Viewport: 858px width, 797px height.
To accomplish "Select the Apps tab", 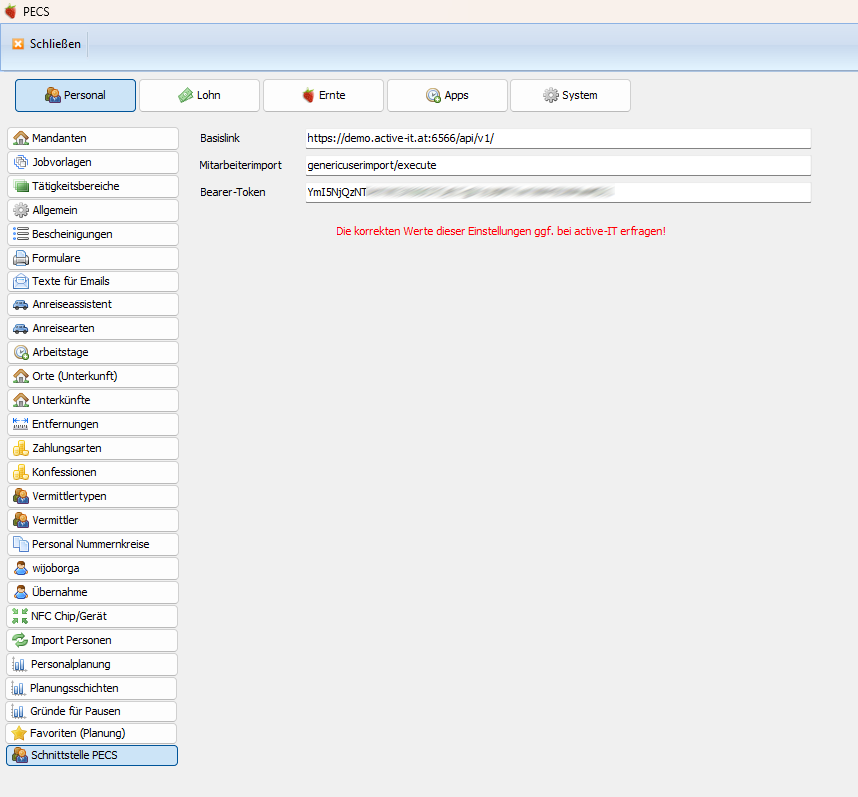I will point(447,95).
